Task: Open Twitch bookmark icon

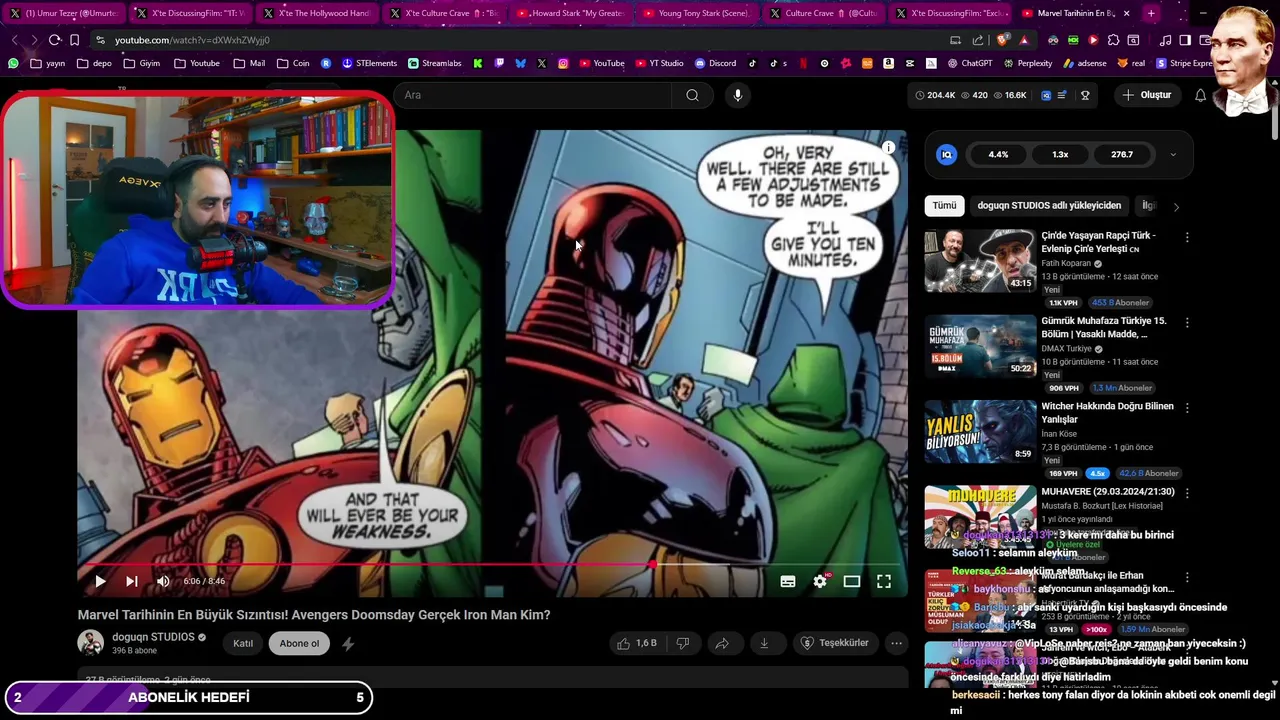Action: [x=499, y=63]
